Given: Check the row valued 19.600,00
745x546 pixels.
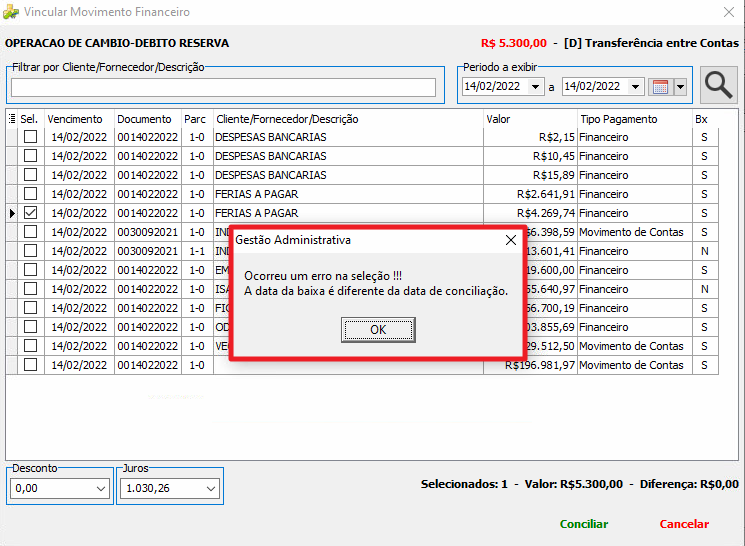Looking at the screenshot, I should click(x=30, y=270).
